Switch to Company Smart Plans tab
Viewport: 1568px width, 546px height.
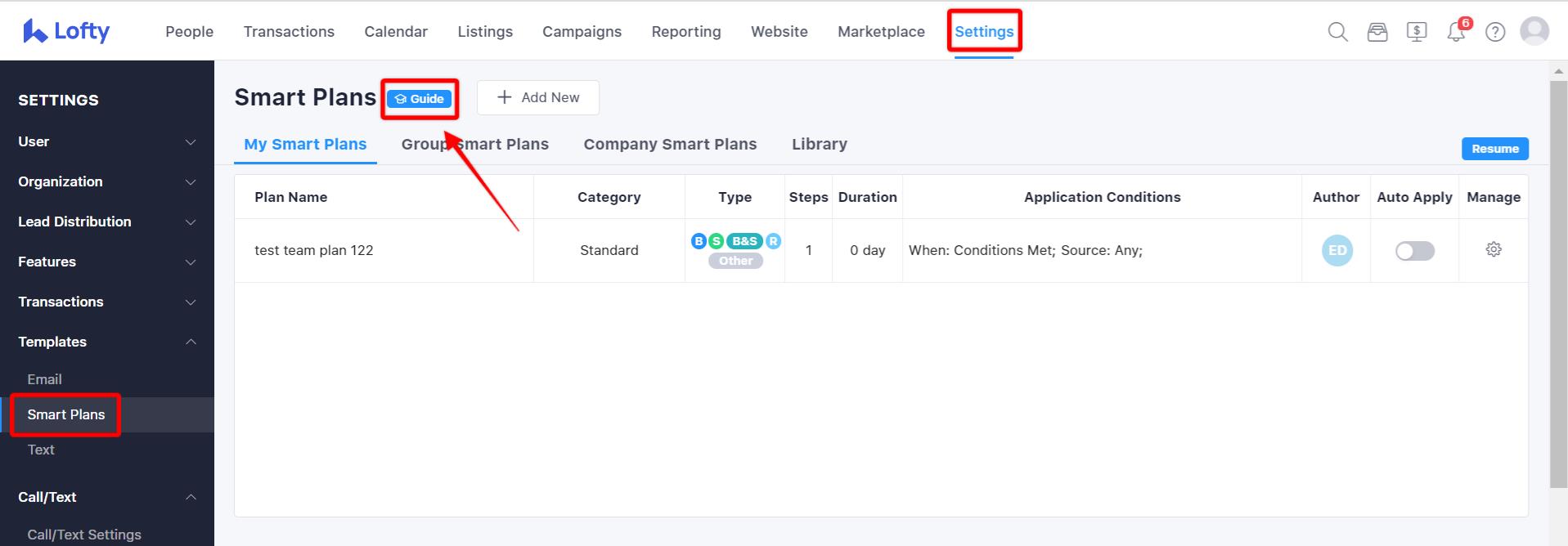click(x=670, y=144)
